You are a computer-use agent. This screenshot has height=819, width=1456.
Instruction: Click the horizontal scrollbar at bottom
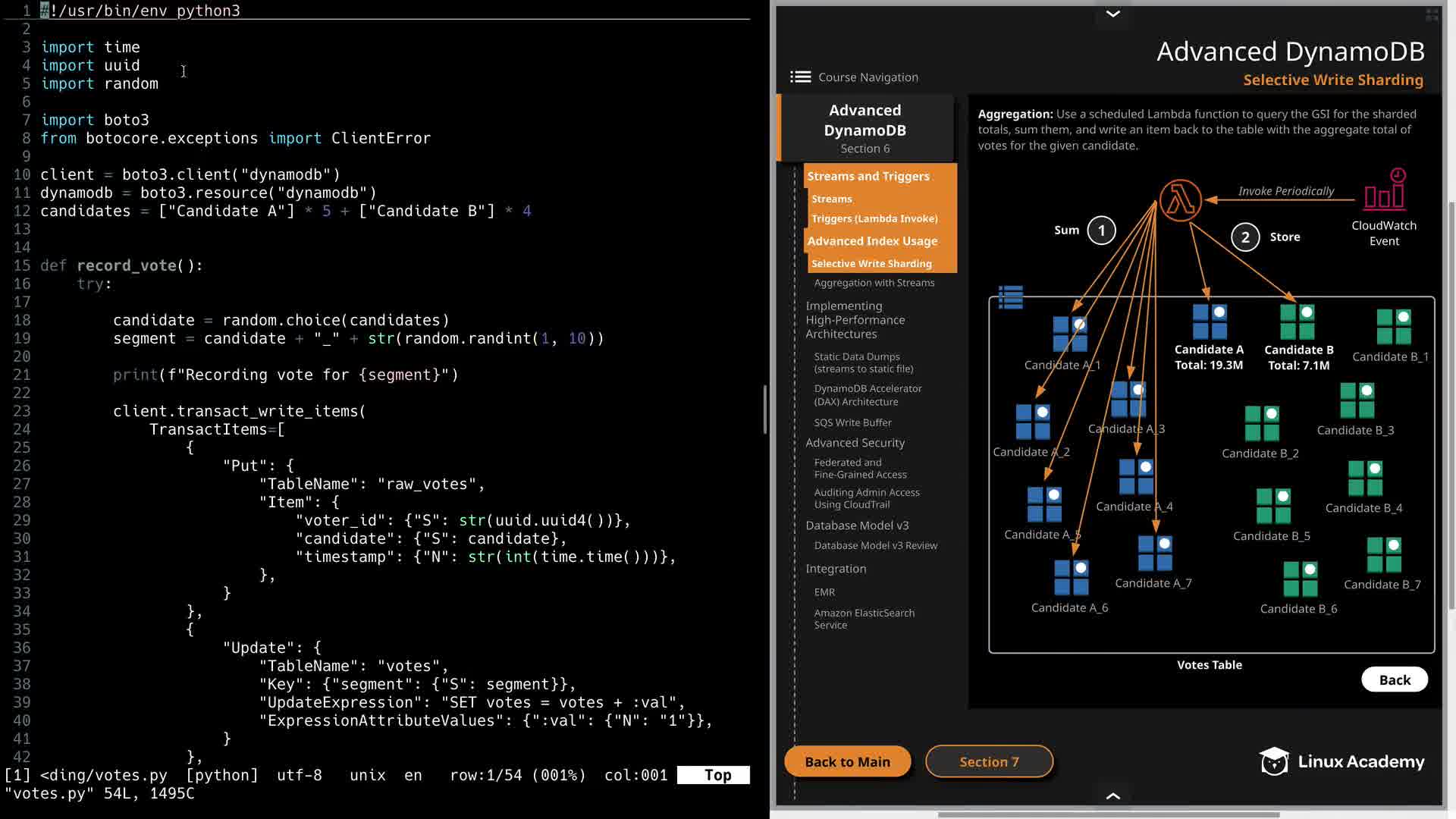coord(1108,814)
